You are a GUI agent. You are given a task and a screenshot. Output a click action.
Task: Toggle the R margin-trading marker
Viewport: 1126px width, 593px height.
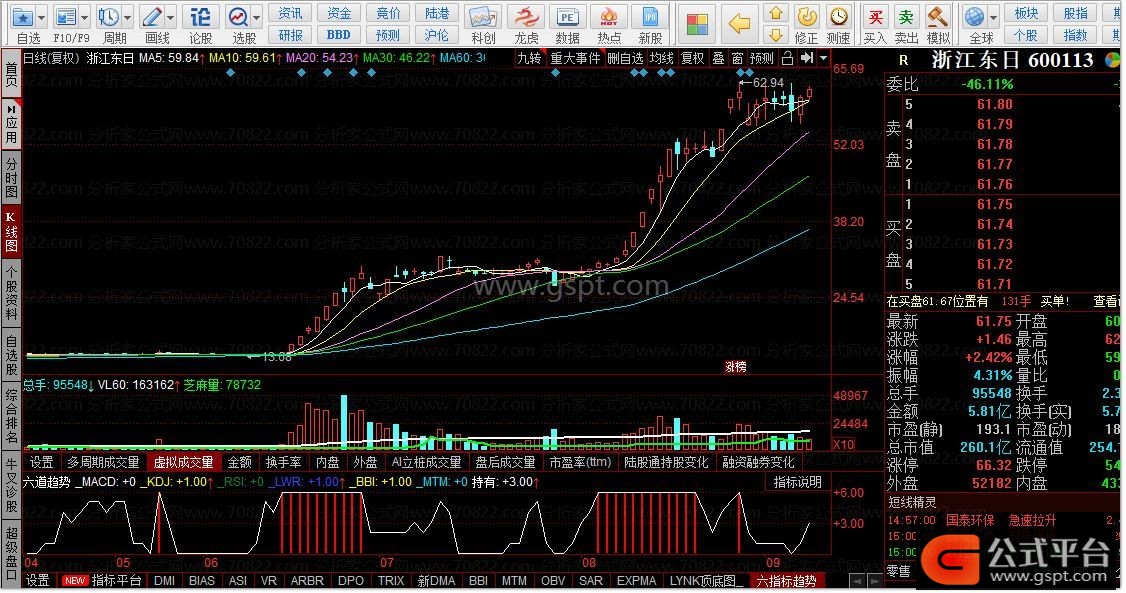coord(903,61)
